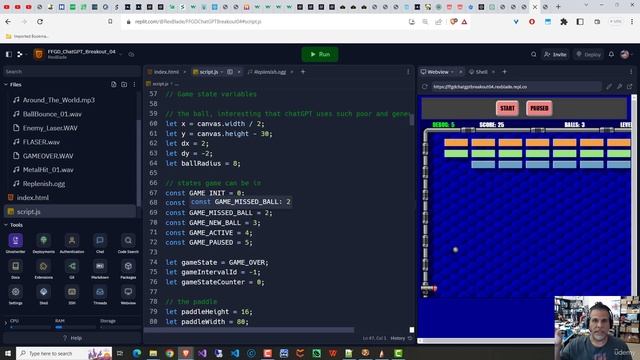Open the repl name dropdown arrow
The width and height of the screenshot is (640, 360).
pyautogui.click(x=121, y=54)
